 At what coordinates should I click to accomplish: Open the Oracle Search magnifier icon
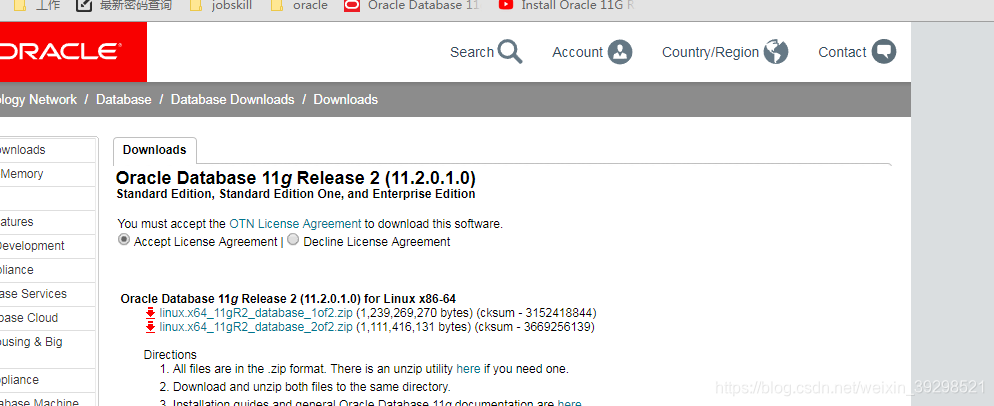click(510, 52)
